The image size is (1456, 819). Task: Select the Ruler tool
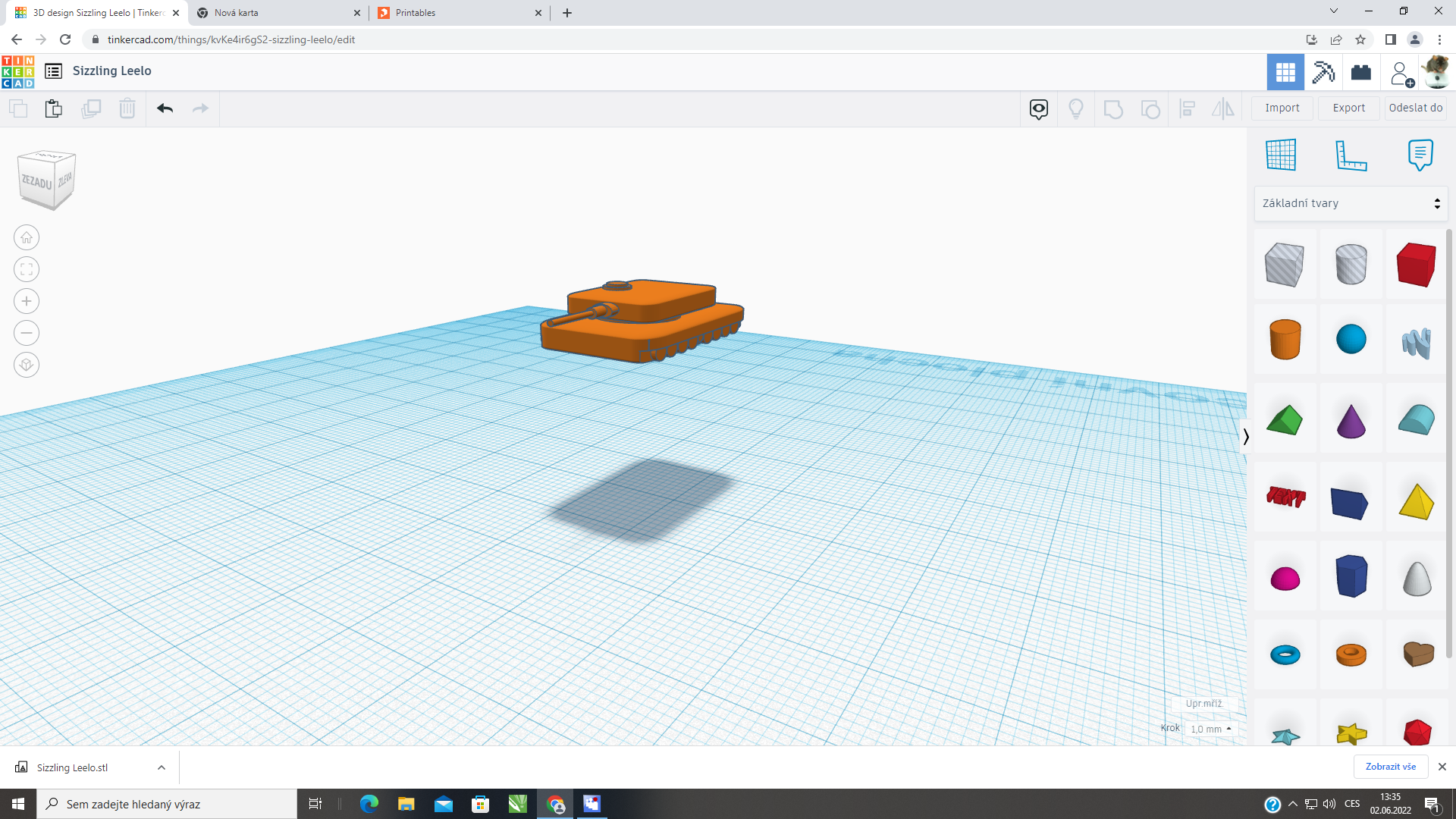[x=1351, y=155]
